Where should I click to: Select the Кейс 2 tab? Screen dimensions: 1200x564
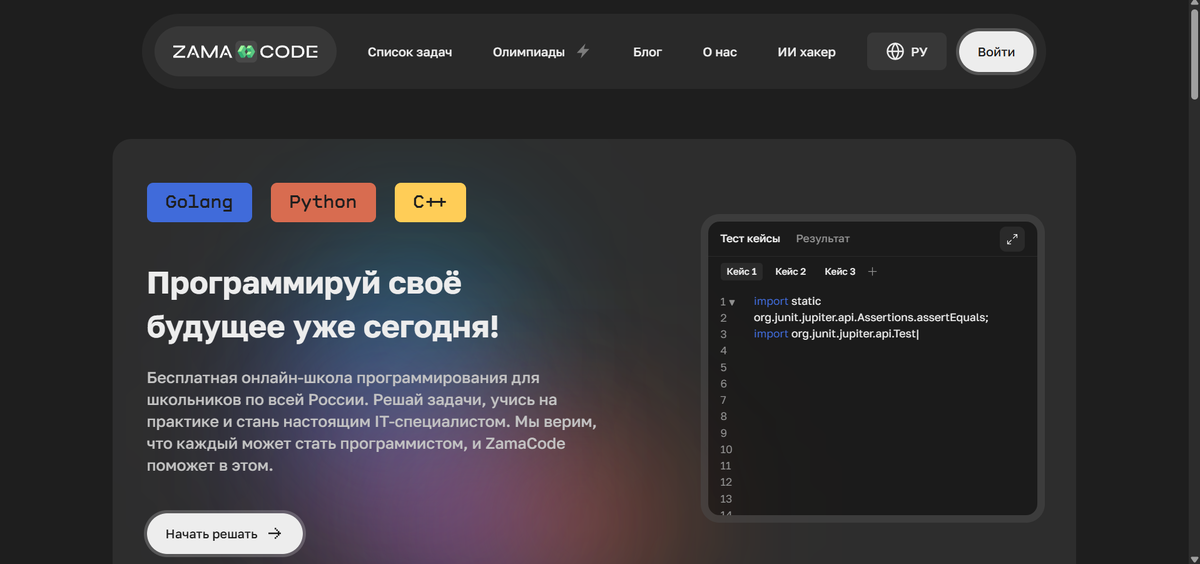coord(790,272)
